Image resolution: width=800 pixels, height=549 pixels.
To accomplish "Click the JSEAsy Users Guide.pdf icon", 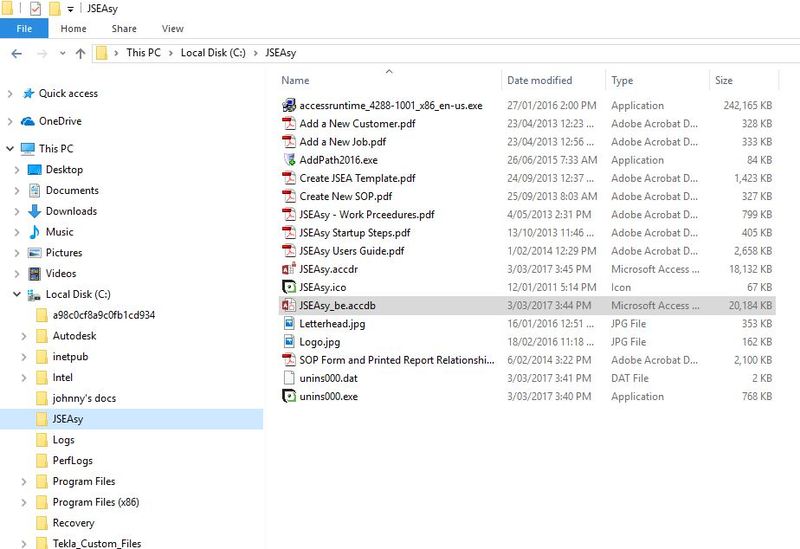I will [x=289, y=251].
